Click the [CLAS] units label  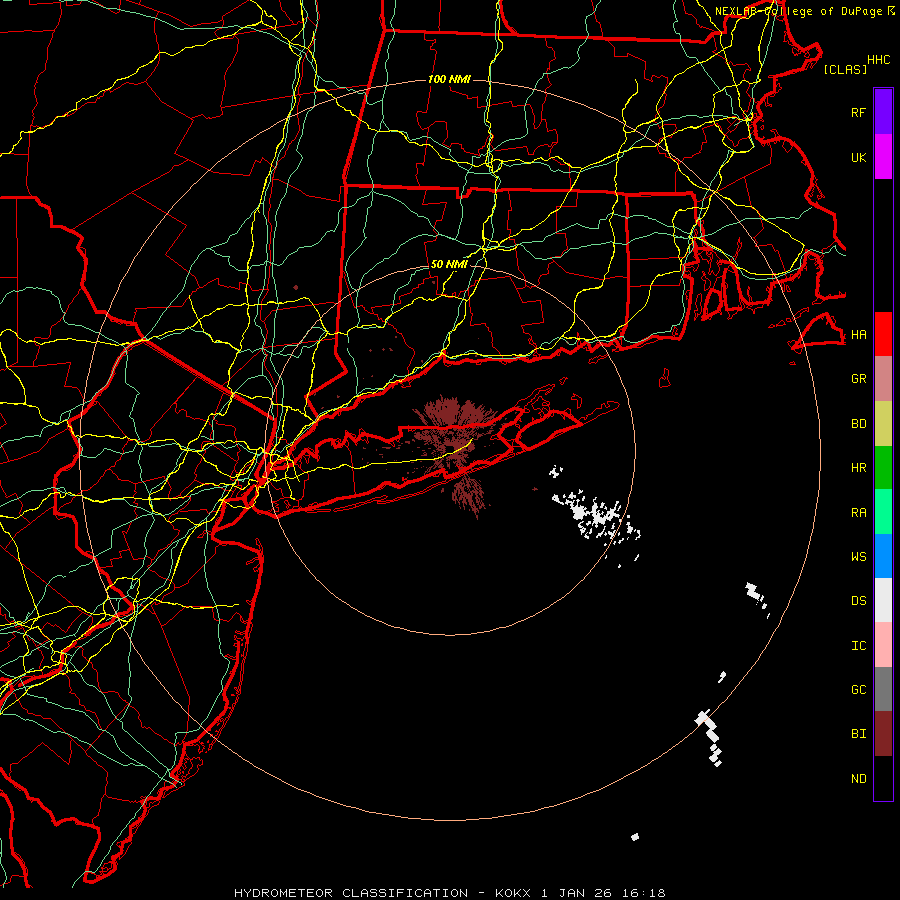[845, 69]
